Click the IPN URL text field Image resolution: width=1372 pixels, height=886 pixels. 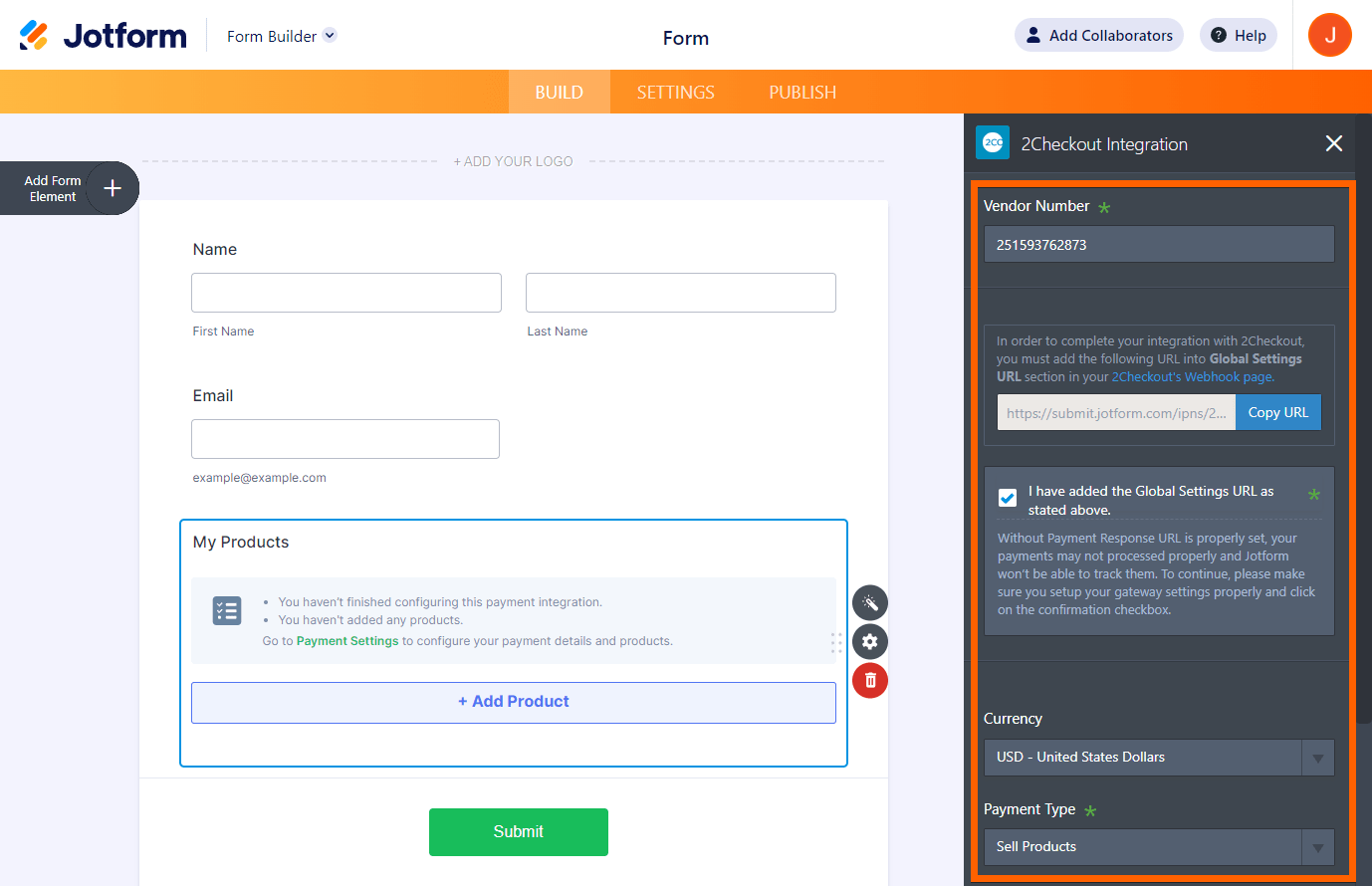tap(1116, 412)
